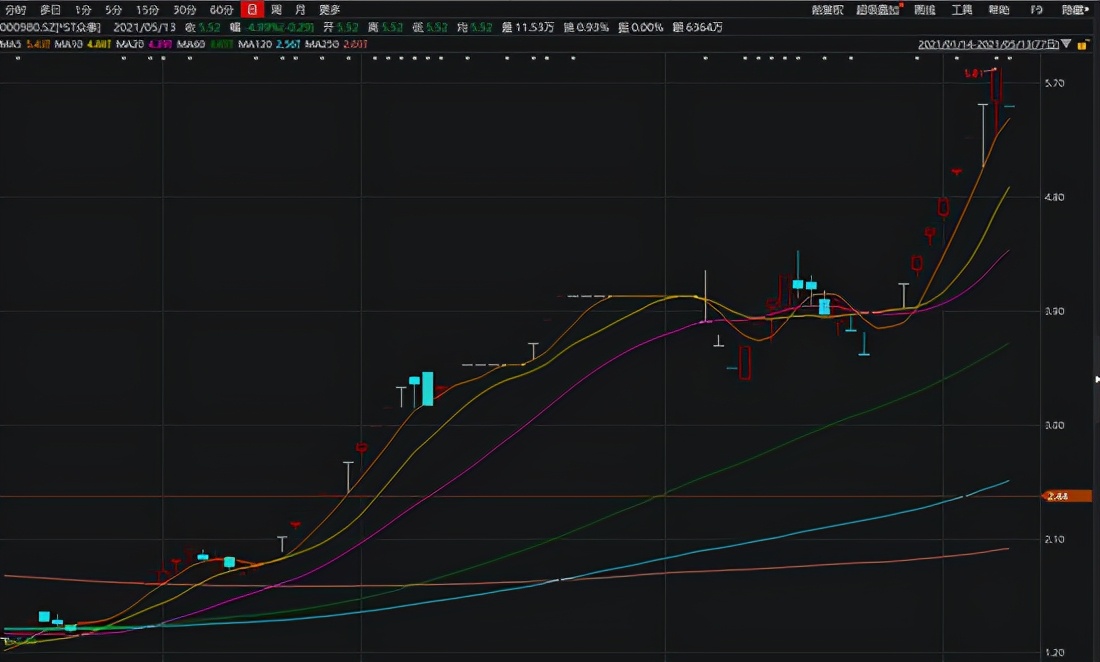The image size is (1100, 662).
Task: Click the F9 button in top bar
Action: [1036, 9]
